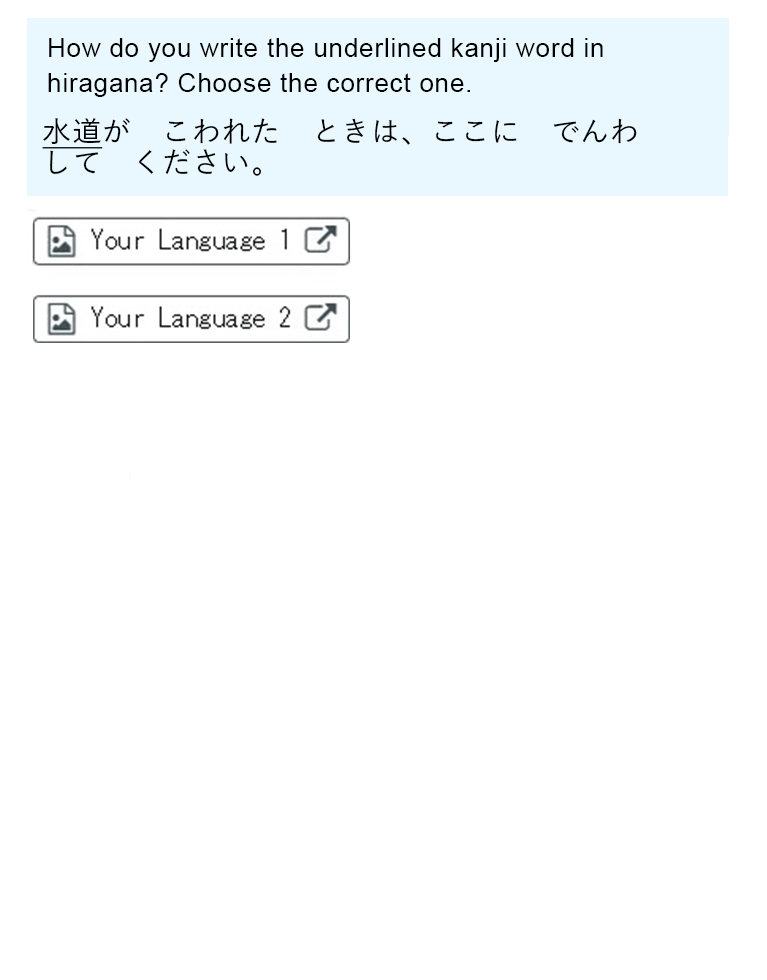Click the phrase ときは、 in the sentence
Screen dimensions: 767x980
[x=364, y=132]
